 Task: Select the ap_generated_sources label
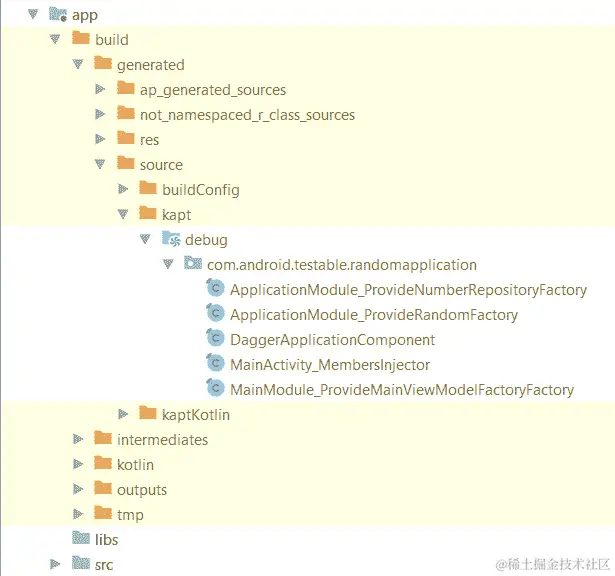[x=213, y=90]
